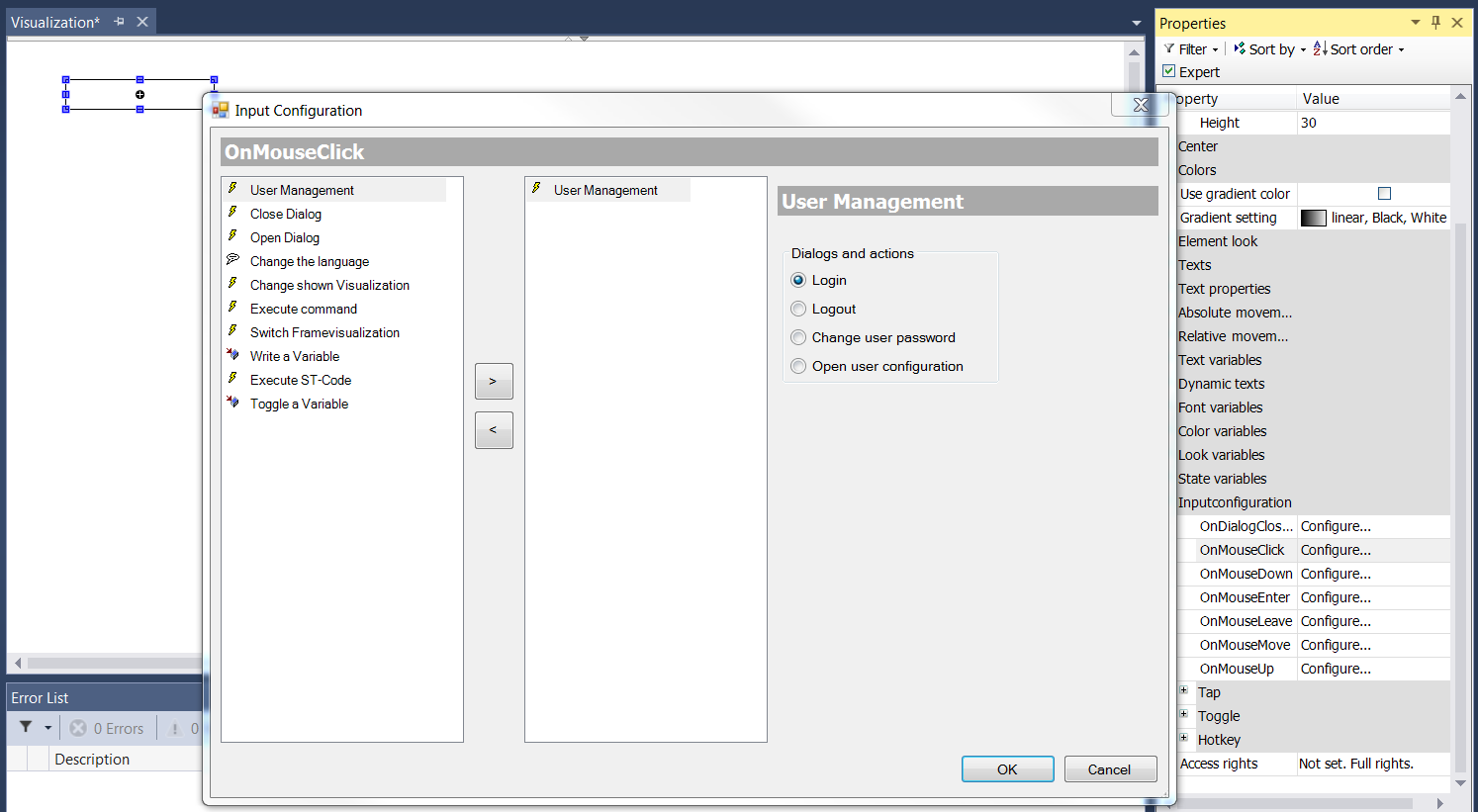The height and width of the screenshot is (812, 1478).
Task: Click the Switch Framevisualization icon
Action: (232, 330)
